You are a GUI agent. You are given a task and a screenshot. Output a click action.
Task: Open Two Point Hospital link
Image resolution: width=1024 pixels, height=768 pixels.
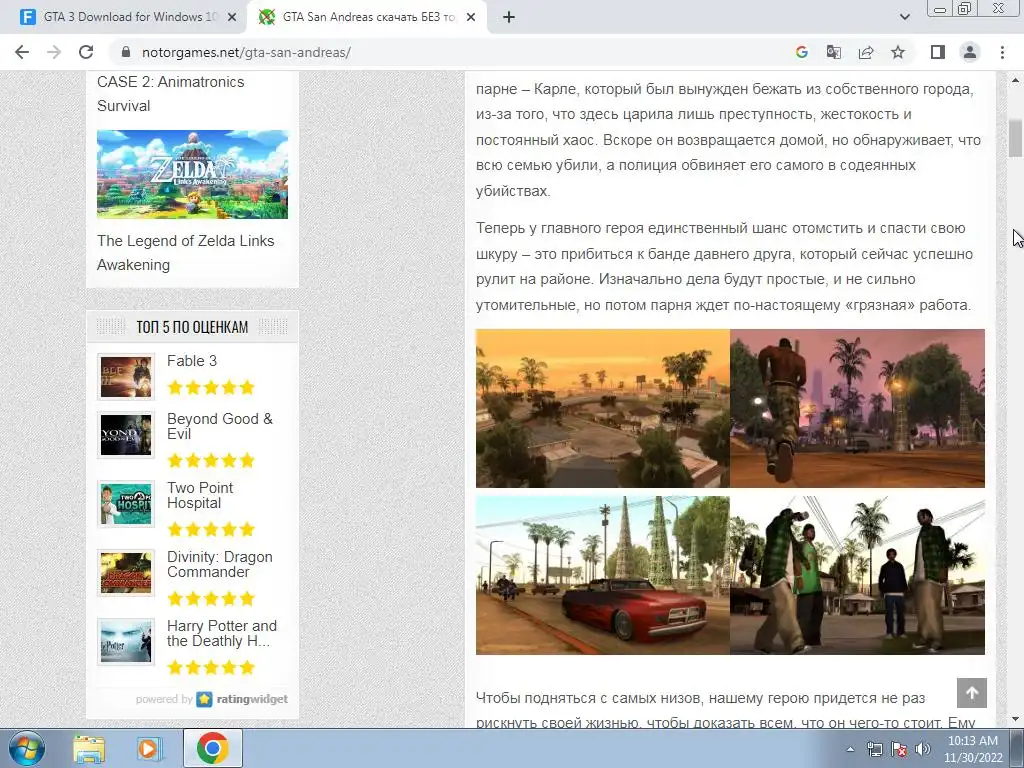pos(200,495)
